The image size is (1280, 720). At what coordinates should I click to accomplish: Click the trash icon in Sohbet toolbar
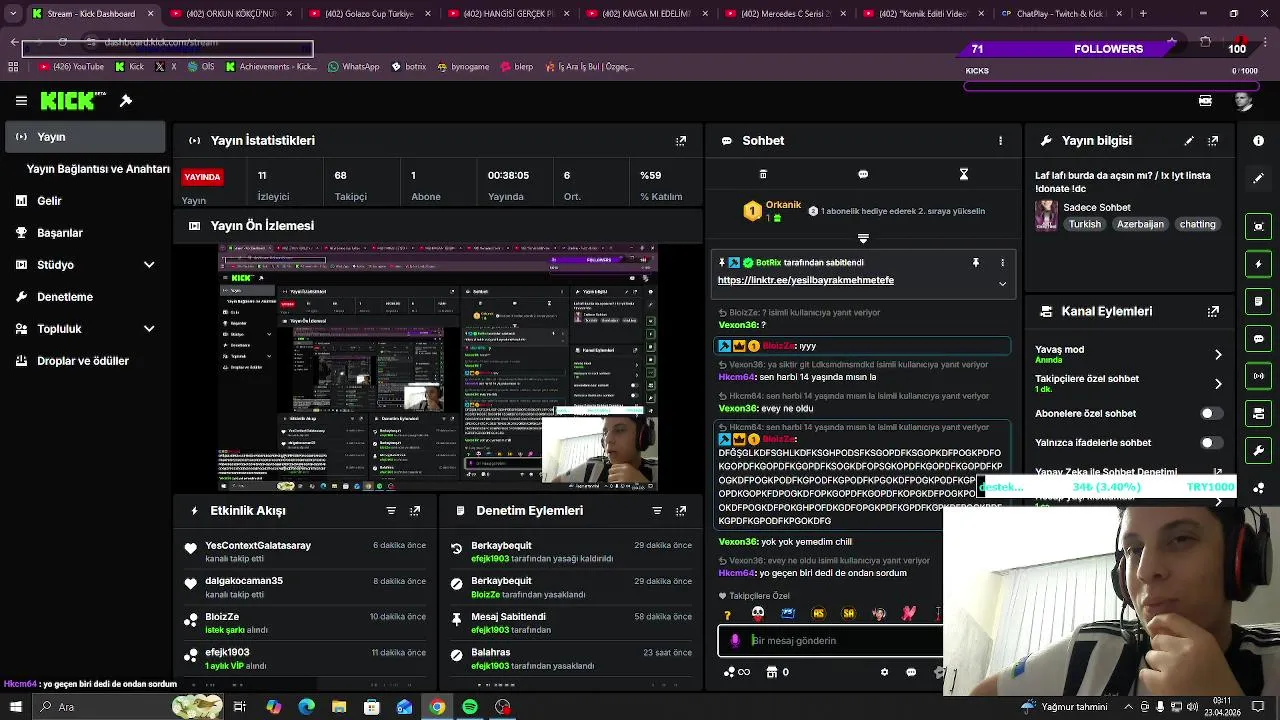point(763,174)
